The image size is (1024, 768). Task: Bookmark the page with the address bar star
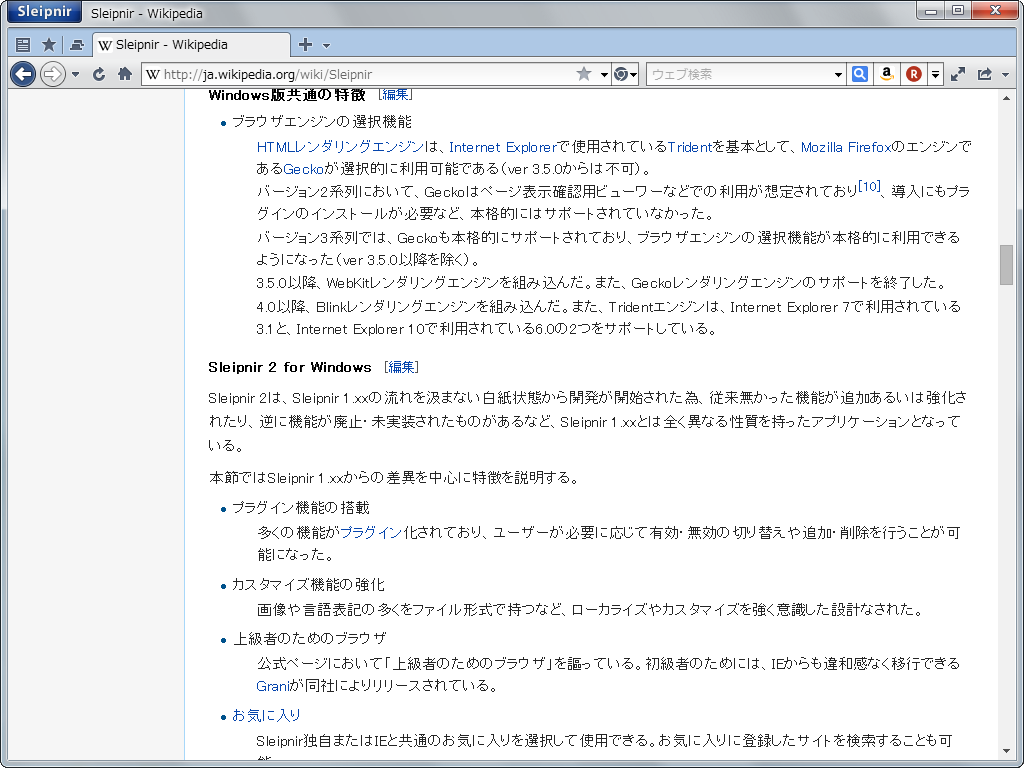pyautogui.click(x=584, y=74)
